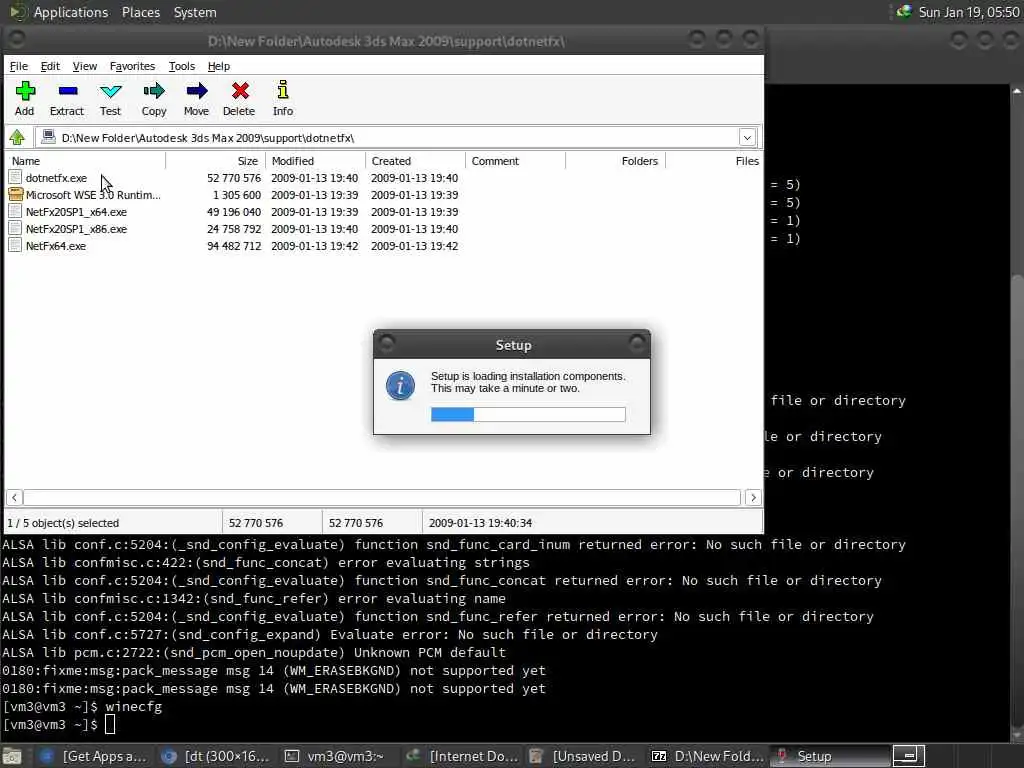Image resolution: width=1024 pixels, height=768 pixels.
Task: Click status bar date 2009-01-13 19:40:34
Action: 481,523
